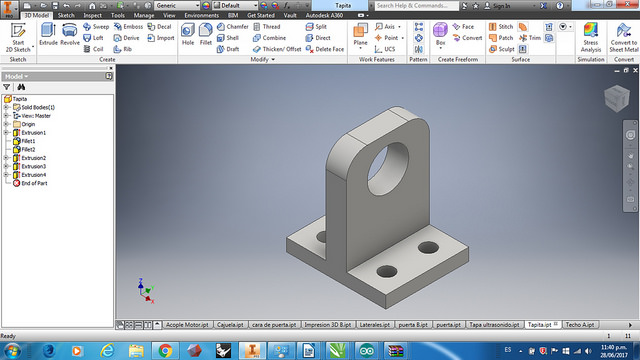Expand Extrusion2 feature node
Image resolution: width=640 pixels, height=360 pixels.
coord(6,158)
